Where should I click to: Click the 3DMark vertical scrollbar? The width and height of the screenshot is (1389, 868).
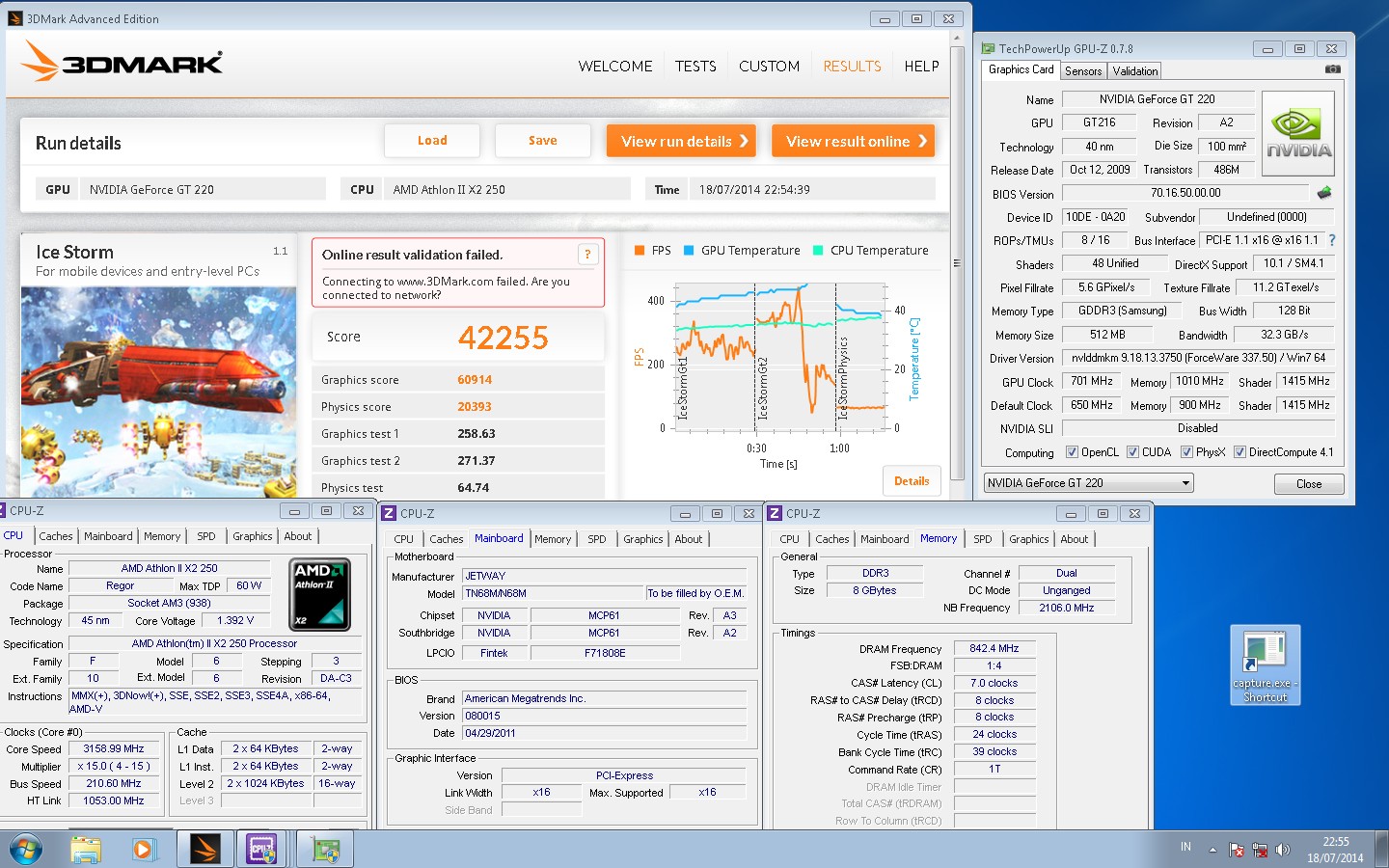click(x=957, y=262)
